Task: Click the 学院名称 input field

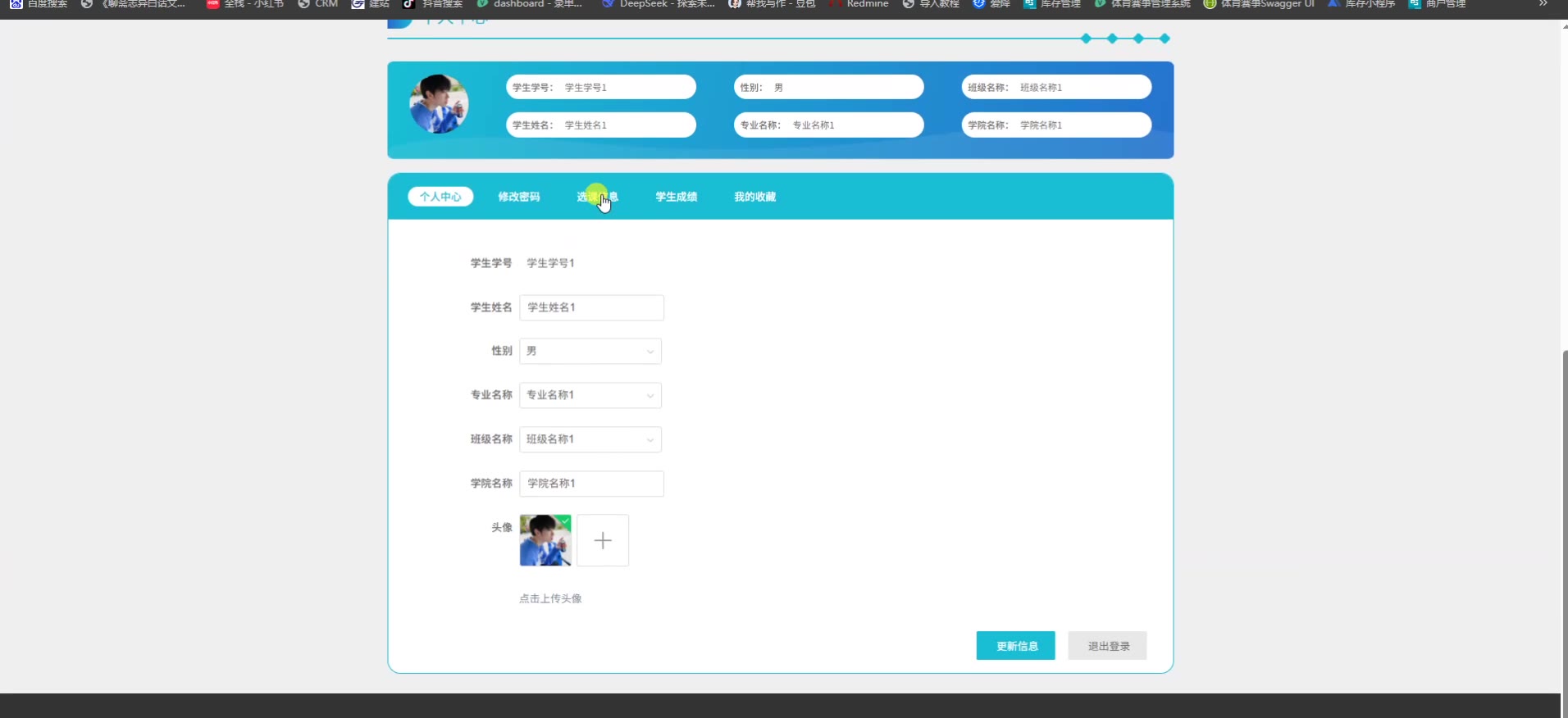Action: pos(591,484)
